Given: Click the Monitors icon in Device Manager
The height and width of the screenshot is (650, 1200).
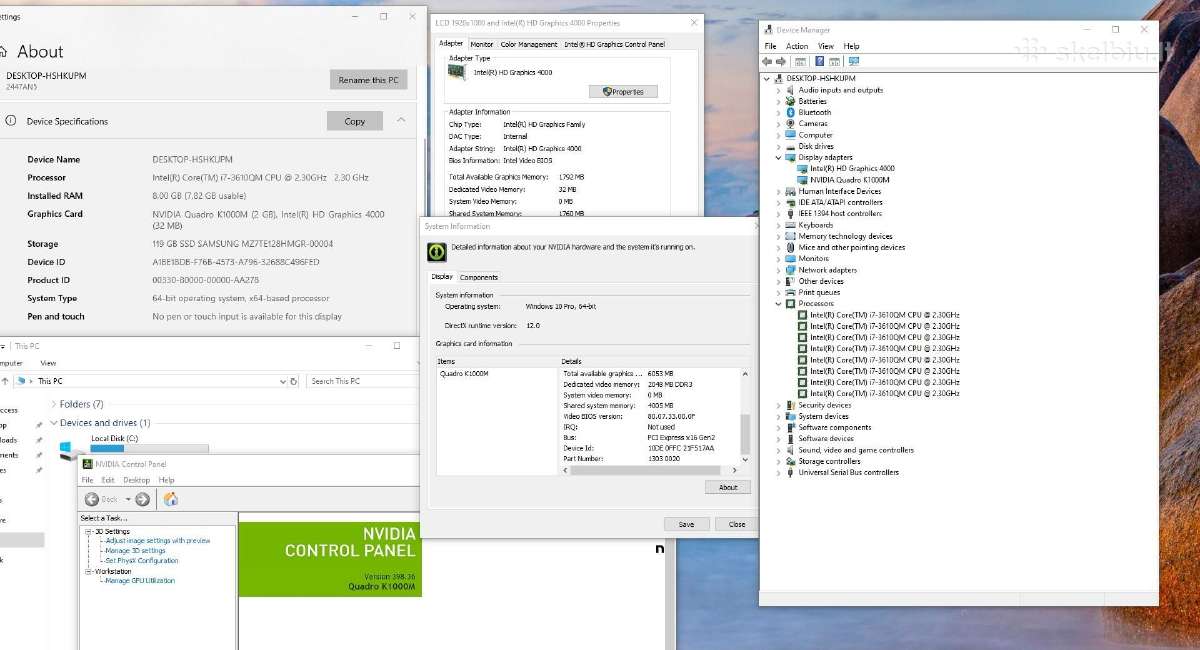Looking at the screenshot, I should 790,258.
